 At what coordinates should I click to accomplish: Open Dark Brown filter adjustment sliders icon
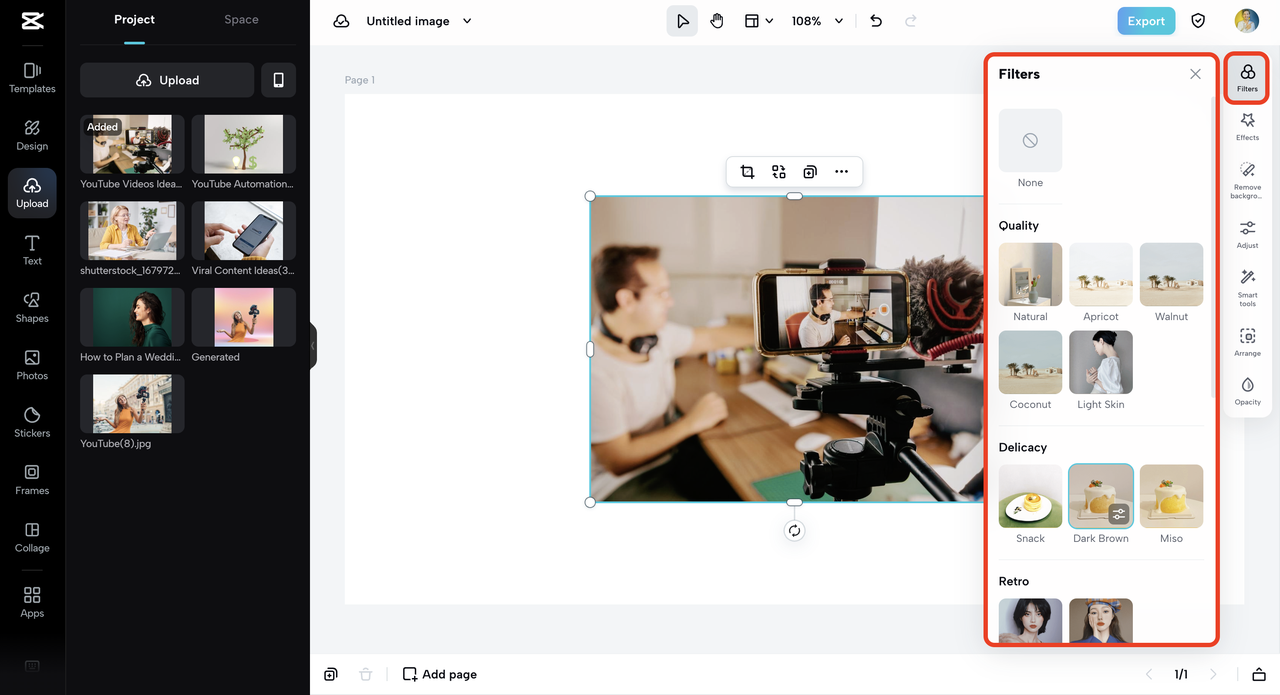1119,514
